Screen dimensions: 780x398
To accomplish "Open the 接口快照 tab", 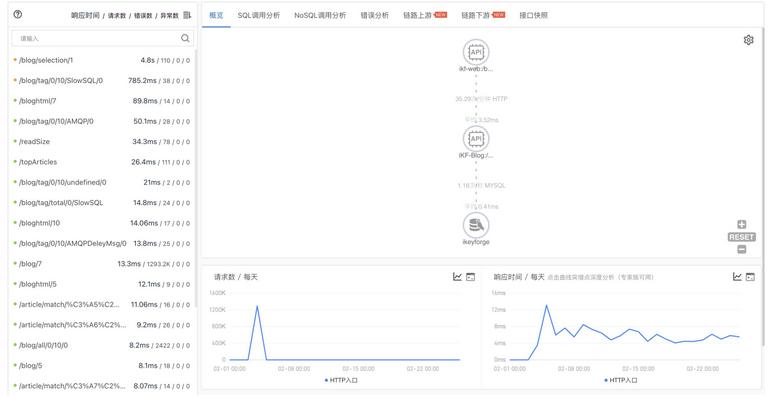I will (x=534, y=15).
